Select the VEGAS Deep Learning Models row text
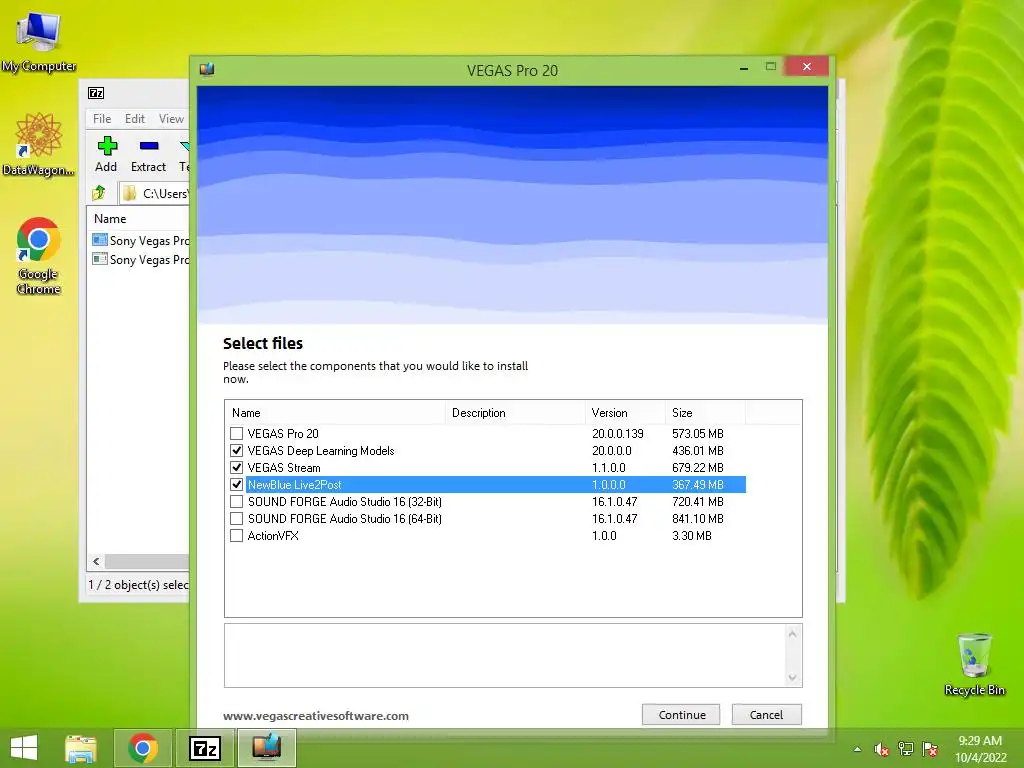This screenshot has height=768, width=1024. pos(321,451)
